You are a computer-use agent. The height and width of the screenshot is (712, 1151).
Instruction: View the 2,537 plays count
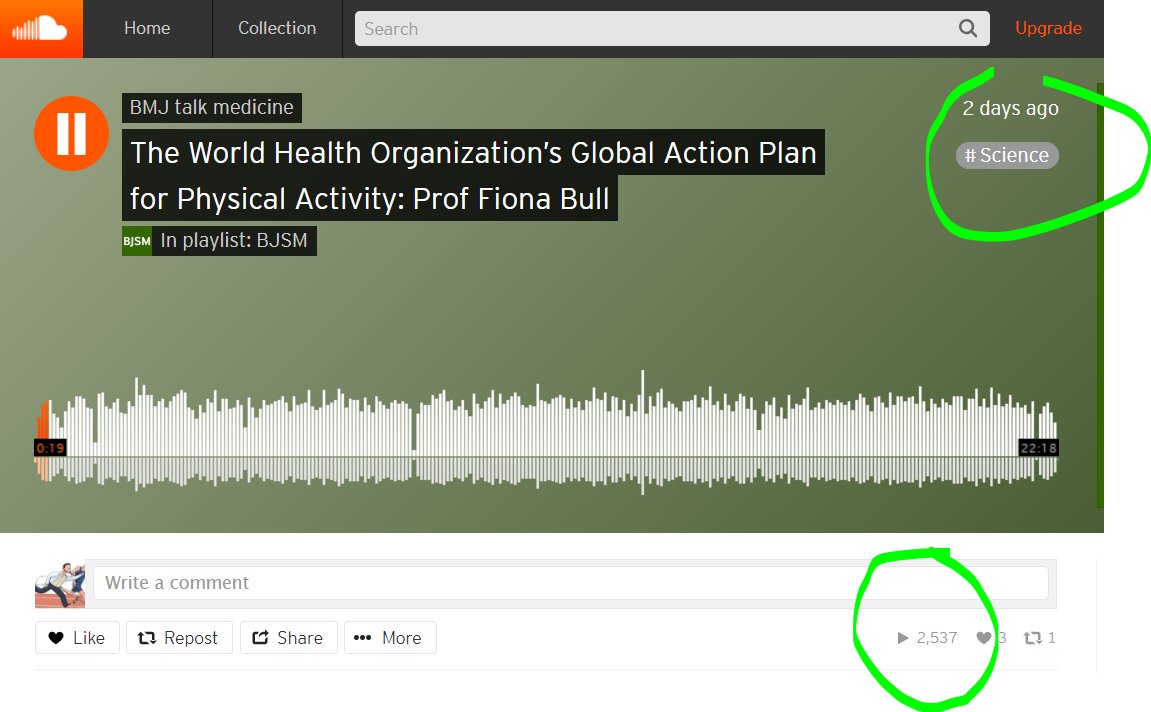pyautogui.click(x=927, y=638)
